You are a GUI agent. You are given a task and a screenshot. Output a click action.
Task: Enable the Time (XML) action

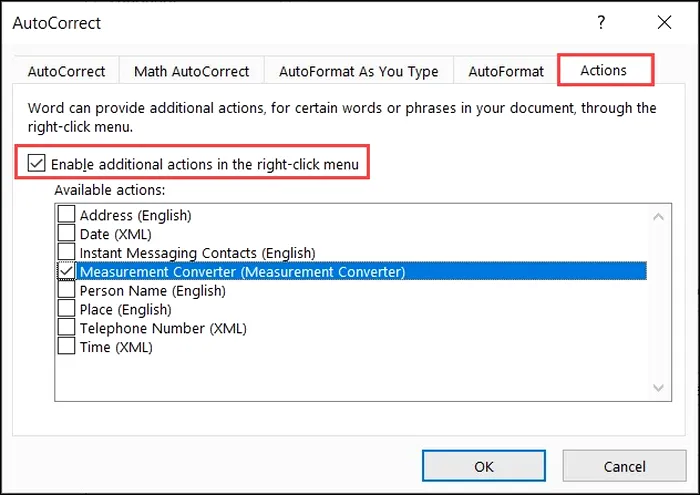coord(66,347)
